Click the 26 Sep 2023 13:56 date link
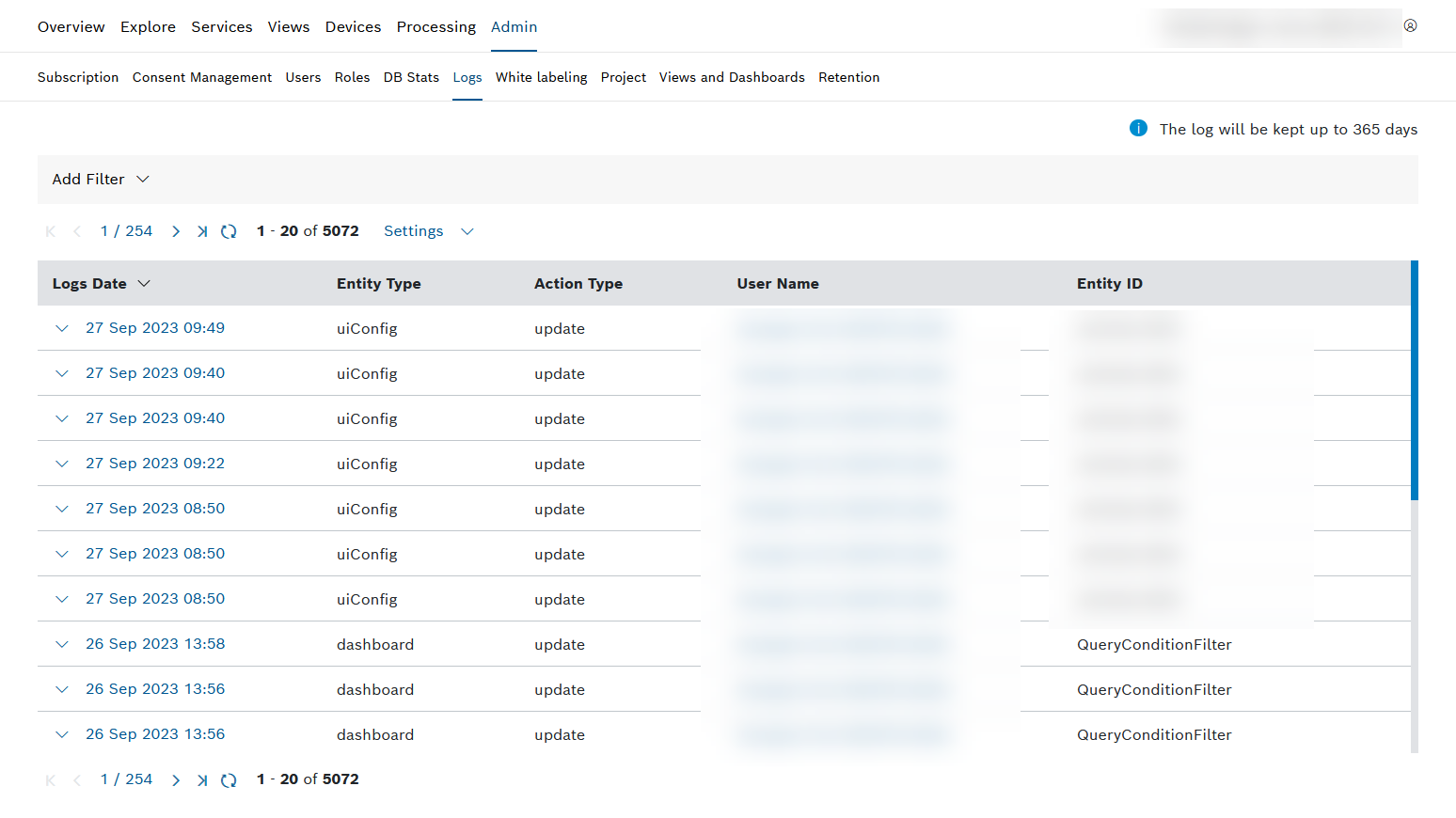This screenshot has width=1456, height=818. coord(155,689)
